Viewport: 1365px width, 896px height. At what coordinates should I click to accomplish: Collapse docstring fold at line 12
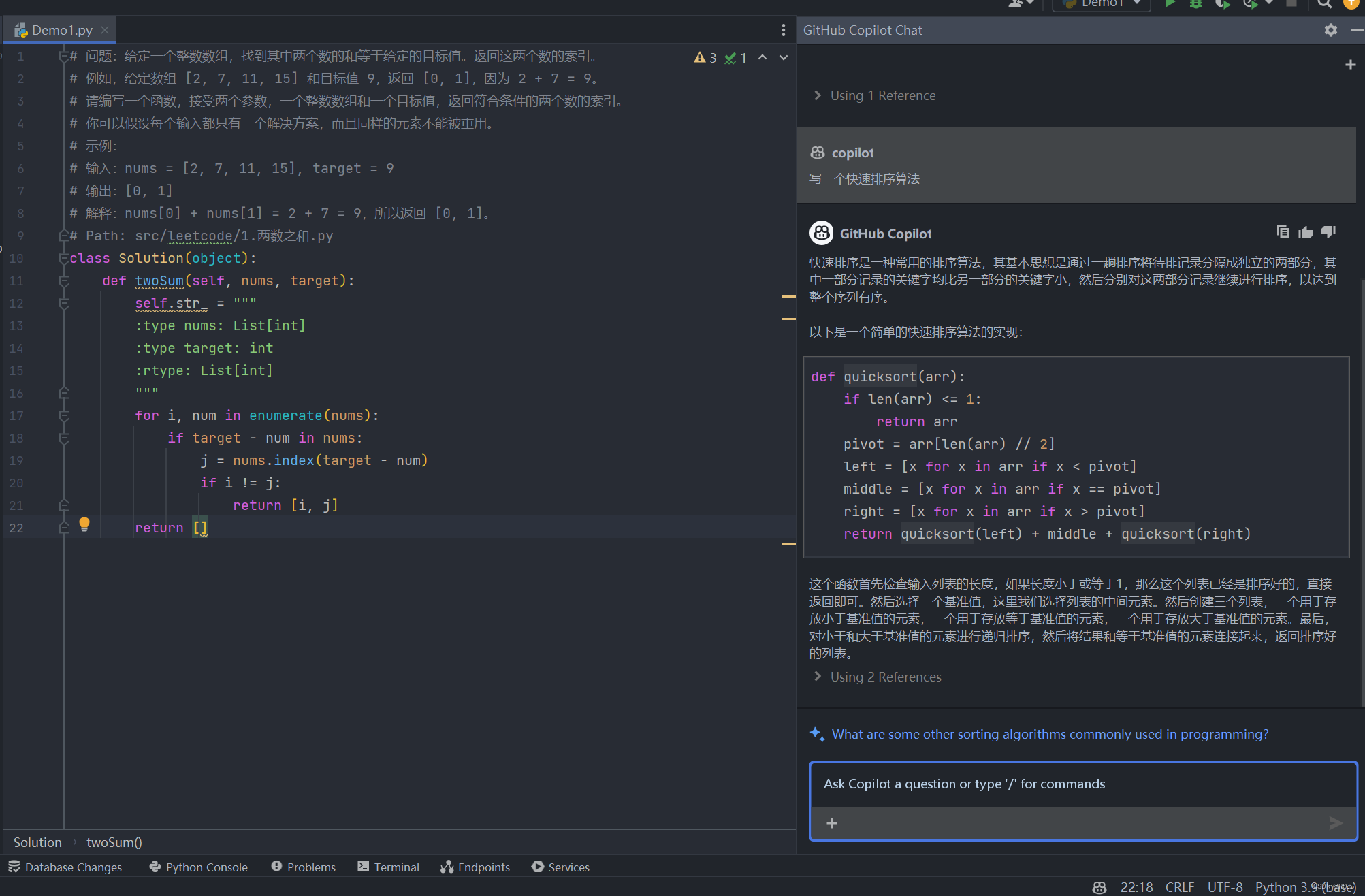point(64,303)
